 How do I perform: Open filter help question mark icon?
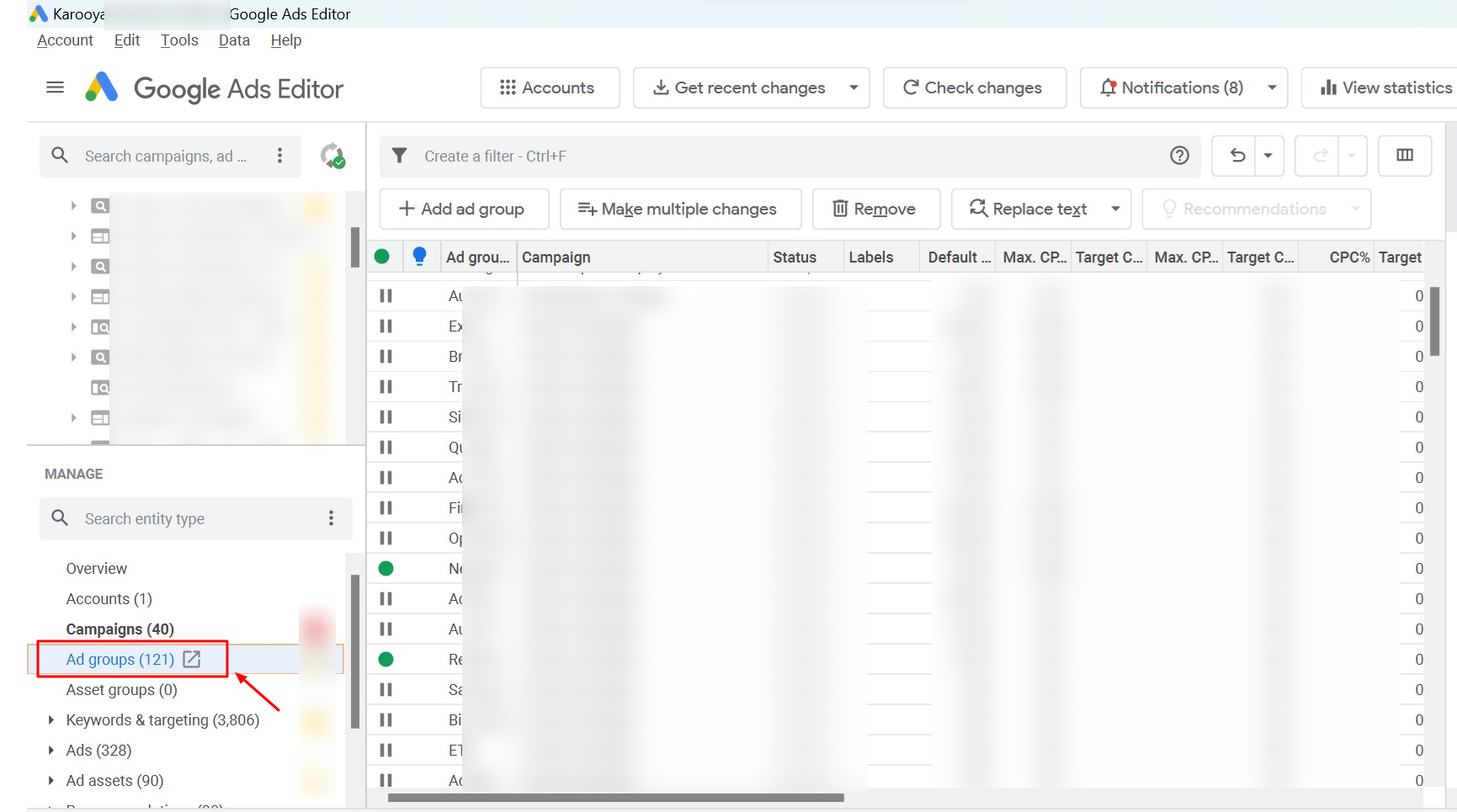pyautogui.click(x=1179, y=156)
